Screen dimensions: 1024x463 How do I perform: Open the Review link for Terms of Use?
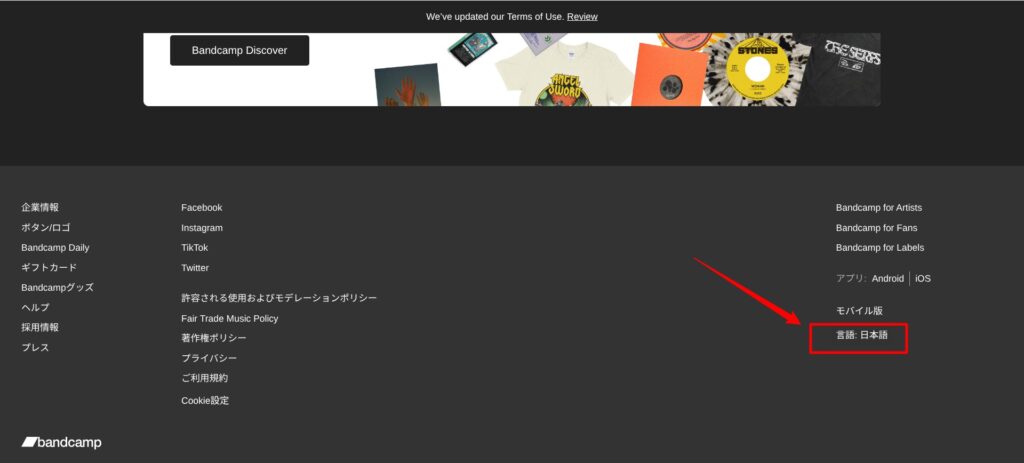tap(582, 16)
